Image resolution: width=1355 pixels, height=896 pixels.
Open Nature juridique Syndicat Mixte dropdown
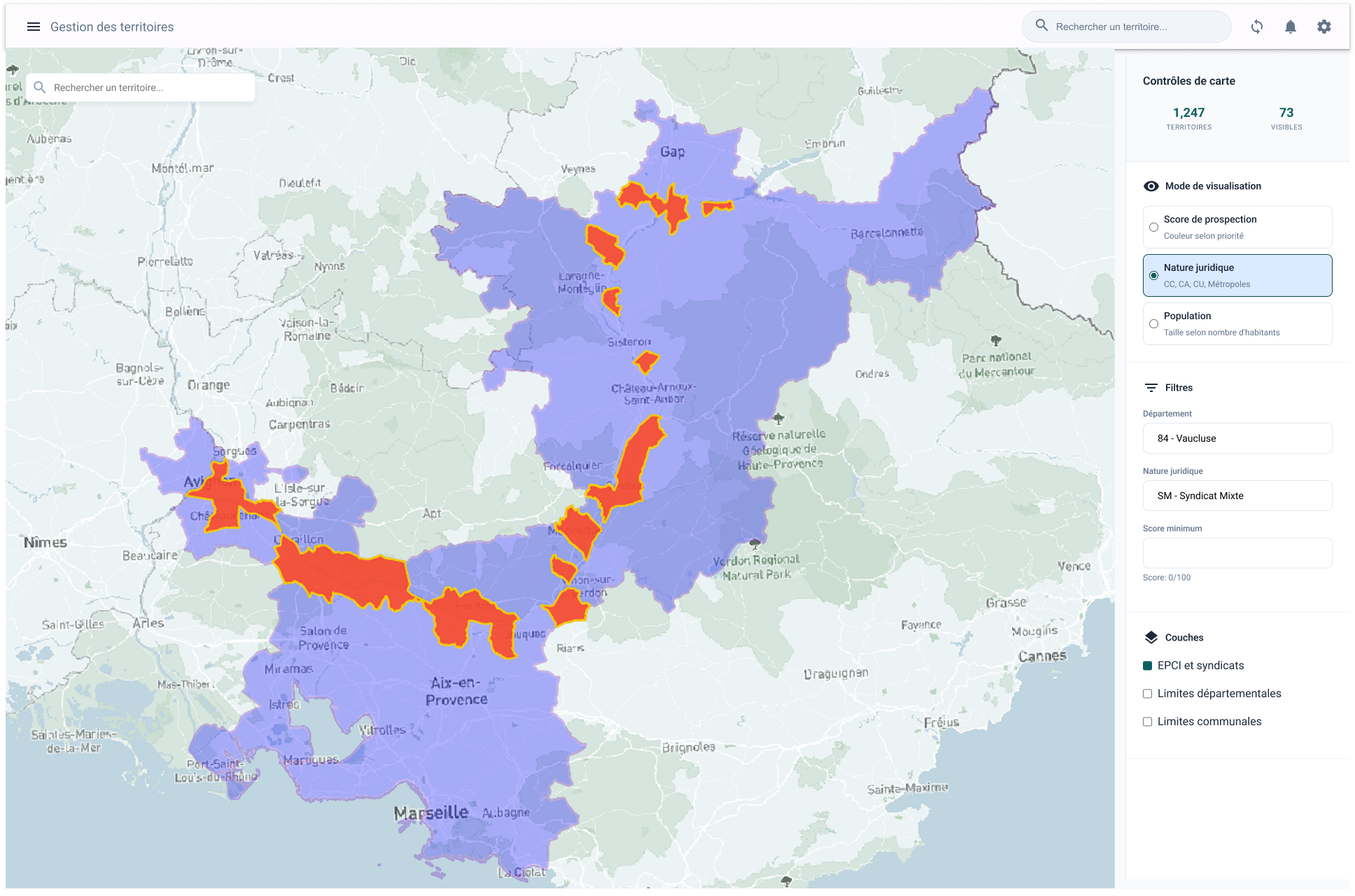coord(1237,496)
